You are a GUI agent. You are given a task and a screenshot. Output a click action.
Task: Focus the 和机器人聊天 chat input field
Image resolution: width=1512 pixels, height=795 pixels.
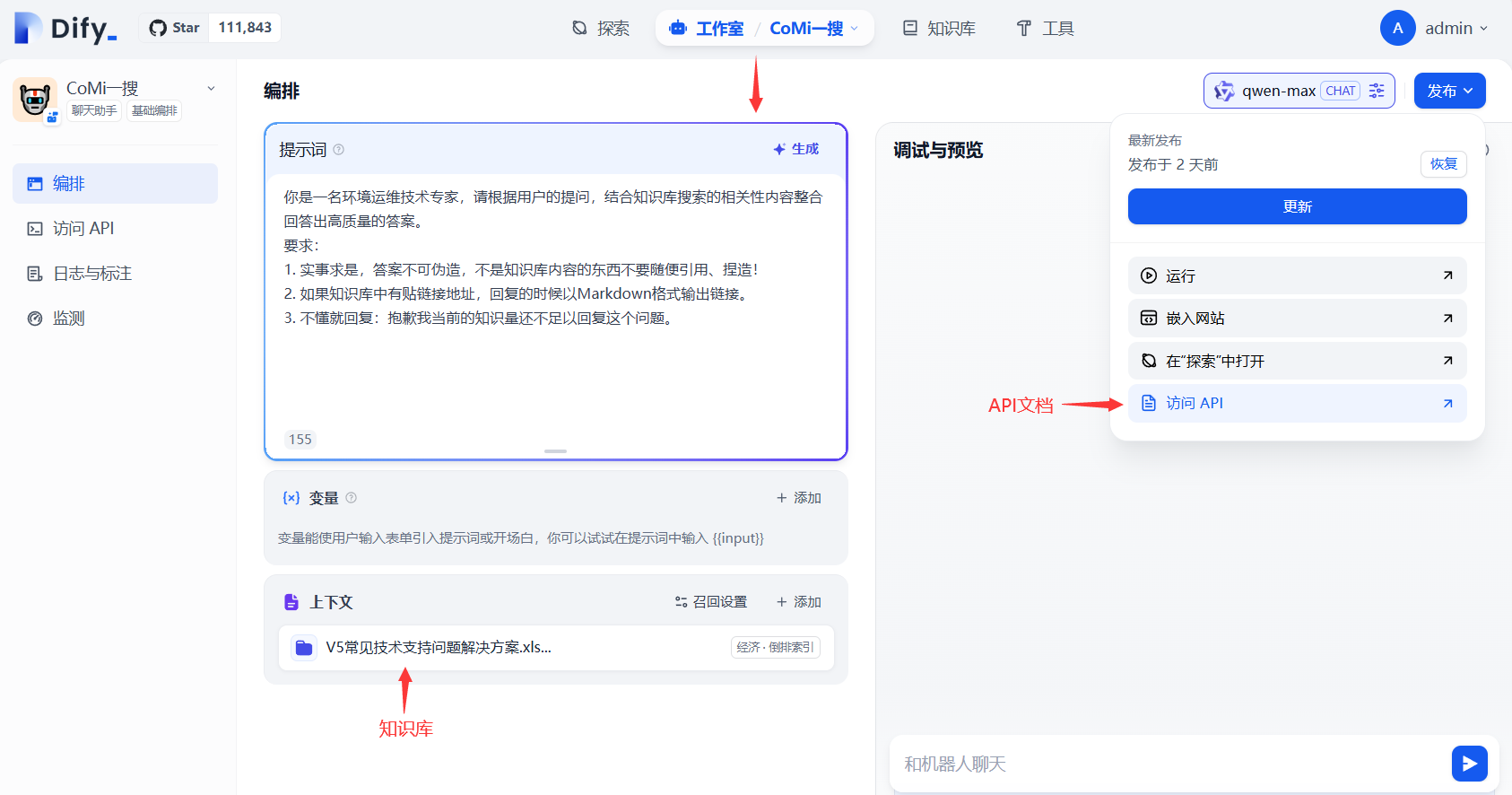coord(1166,764)
